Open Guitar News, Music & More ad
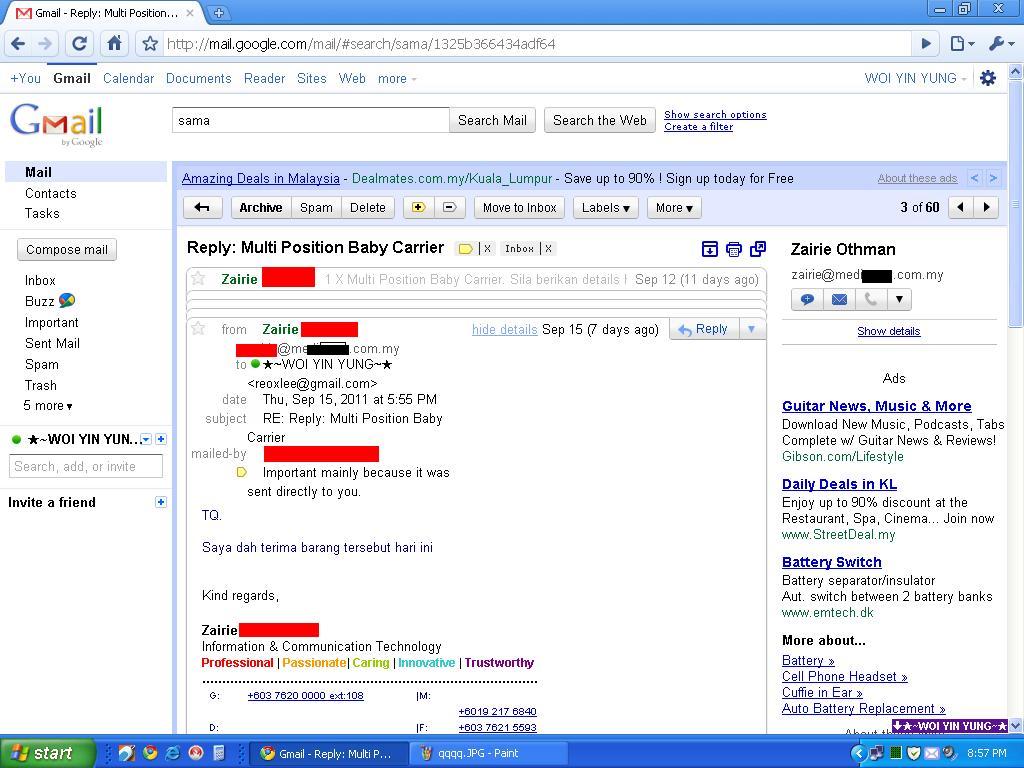 coord(876,406)
